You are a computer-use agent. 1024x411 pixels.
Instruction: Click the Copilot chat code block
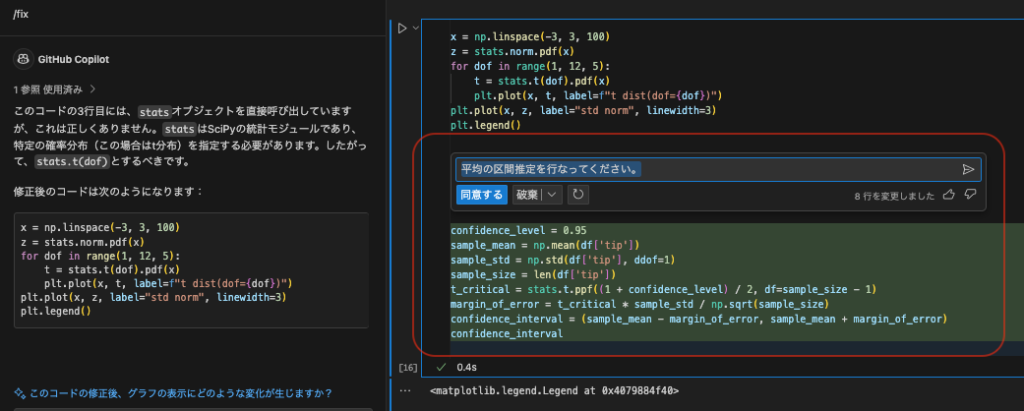coord(191,270)
